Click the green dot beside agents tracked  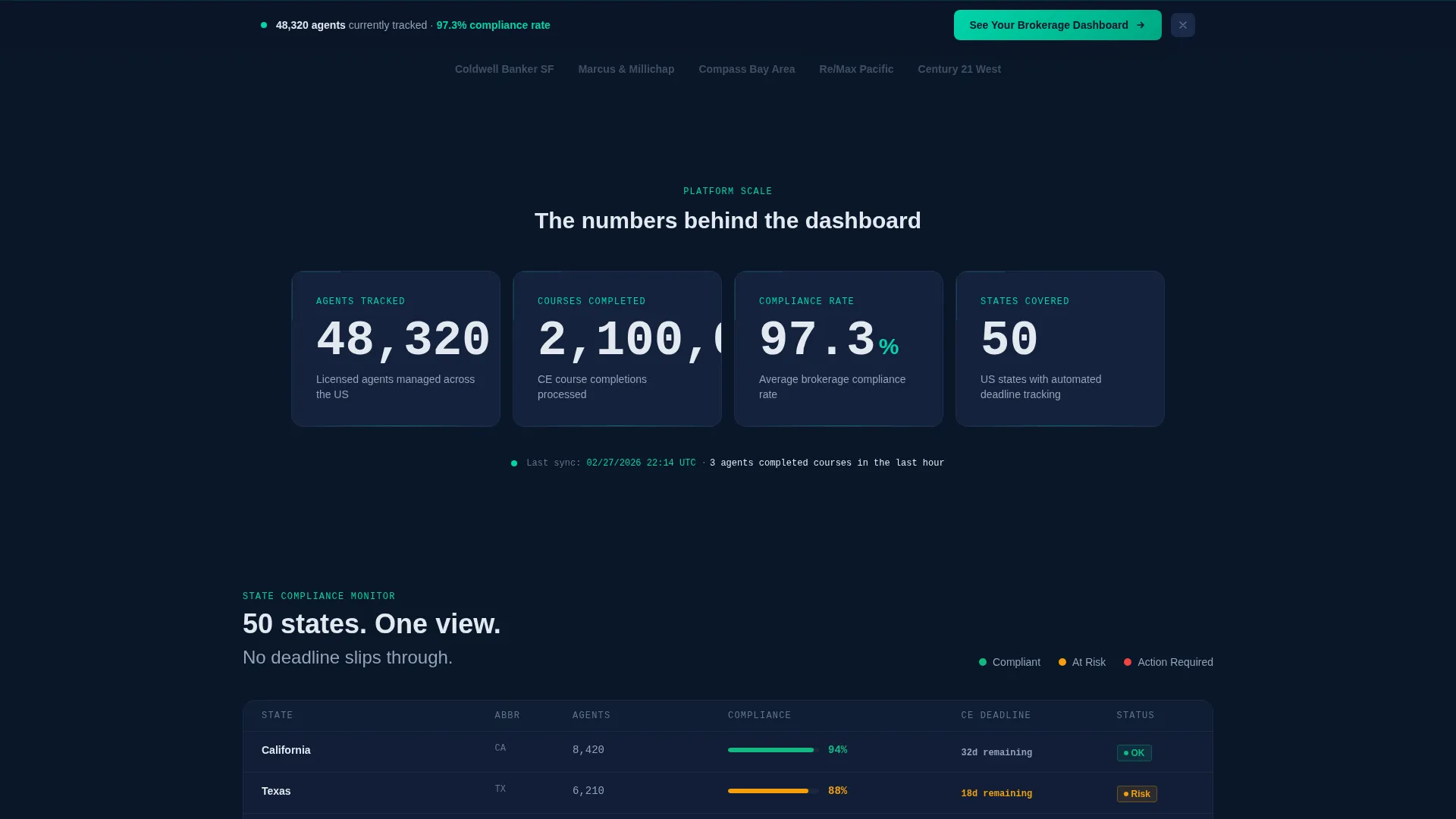(x=264, y=25)
